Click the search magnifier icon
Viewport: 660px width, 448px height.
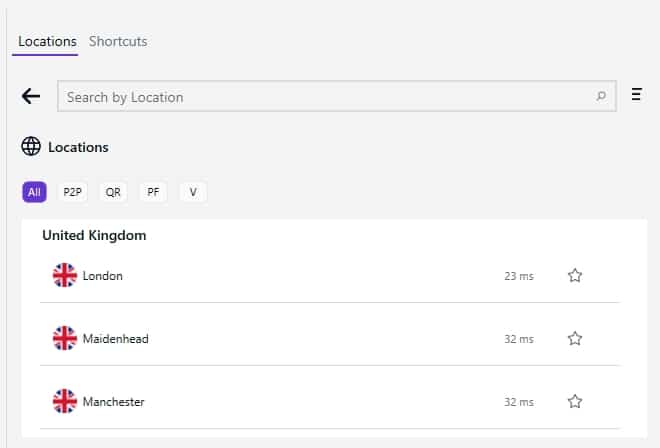tap(601, 96)
